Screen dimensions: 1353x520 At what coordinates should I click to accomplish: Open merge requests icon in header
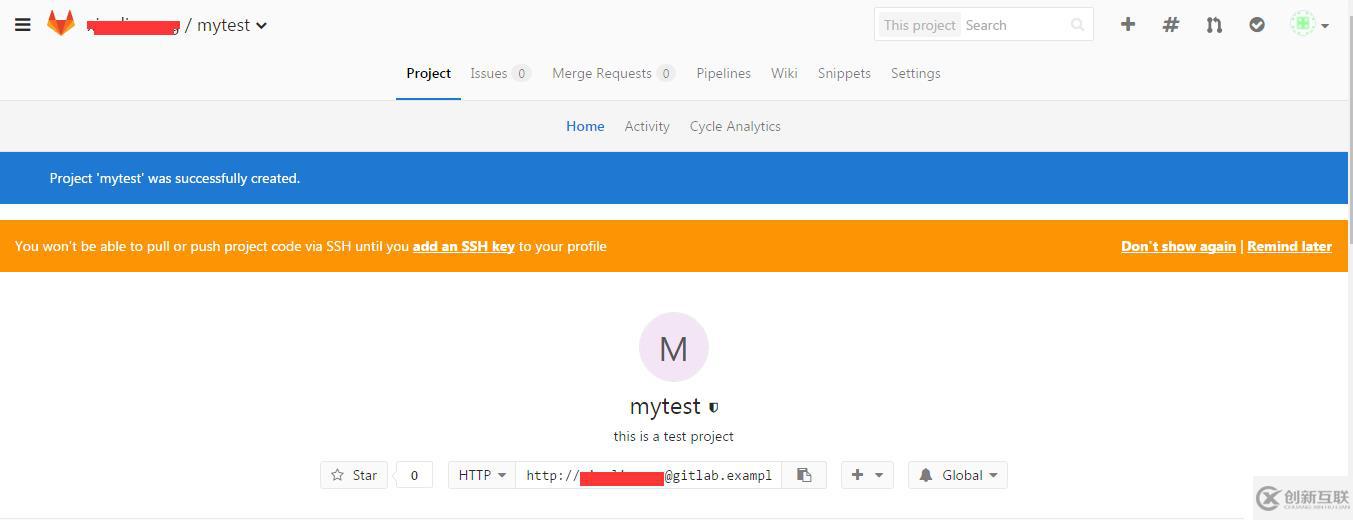(x=1214, y=25)
